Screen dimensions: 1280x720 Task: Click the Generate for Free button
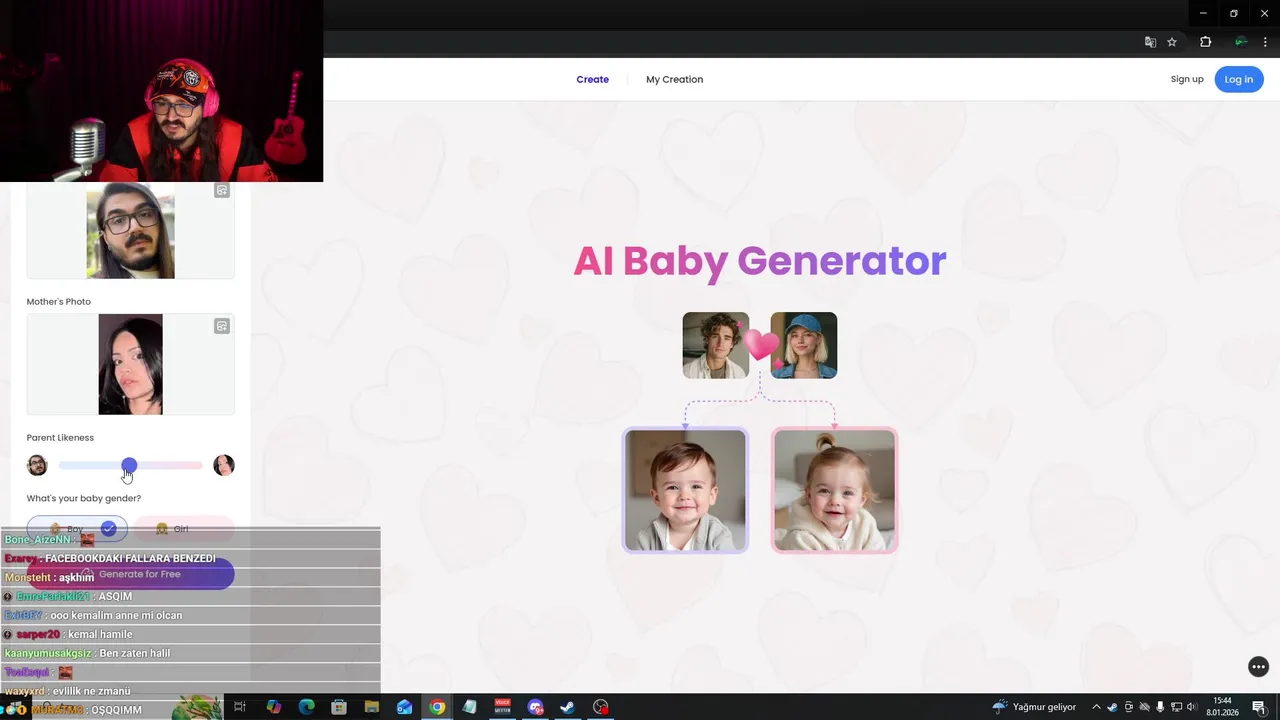pyautogui.click(x=130, y=574)
